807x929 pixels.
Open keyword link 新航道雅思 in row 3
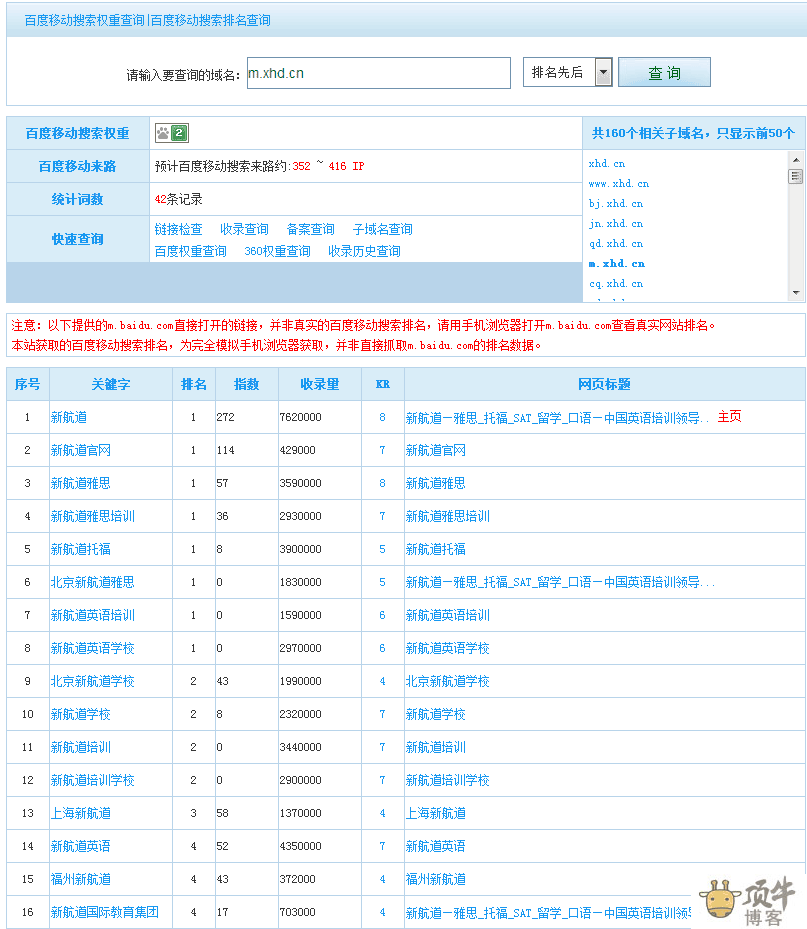click(x=81, y=483)
